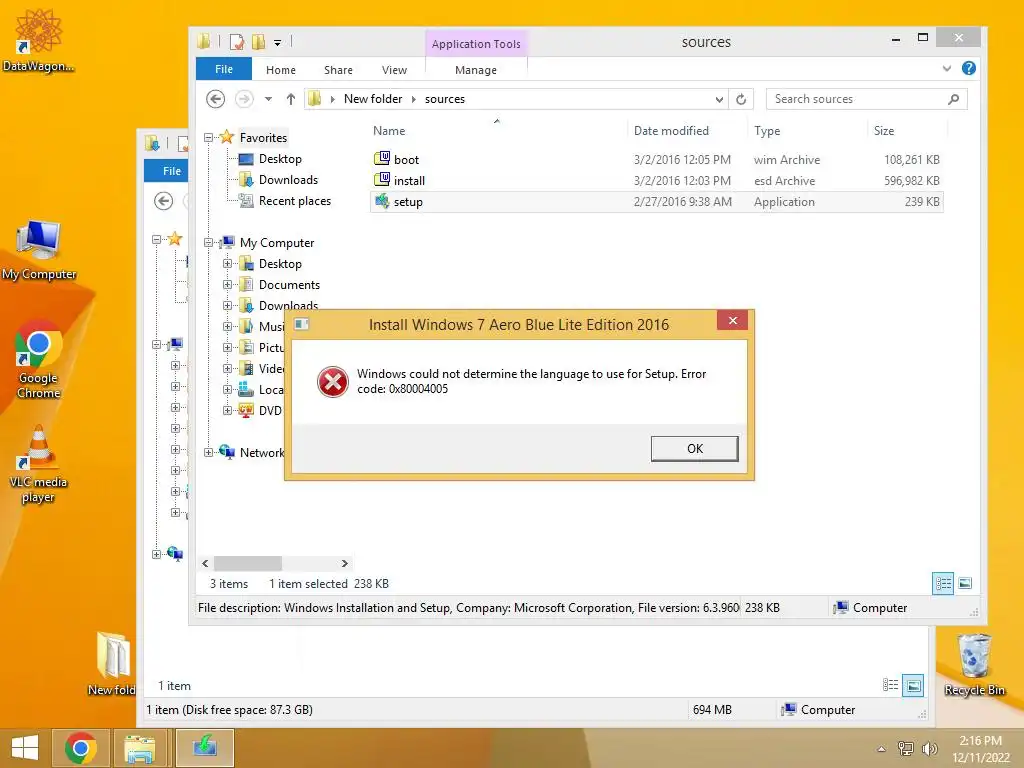This screenshot has height=768, width=1024.
Task: Select Desktop under Favorites
Action: tap(280, 159)
